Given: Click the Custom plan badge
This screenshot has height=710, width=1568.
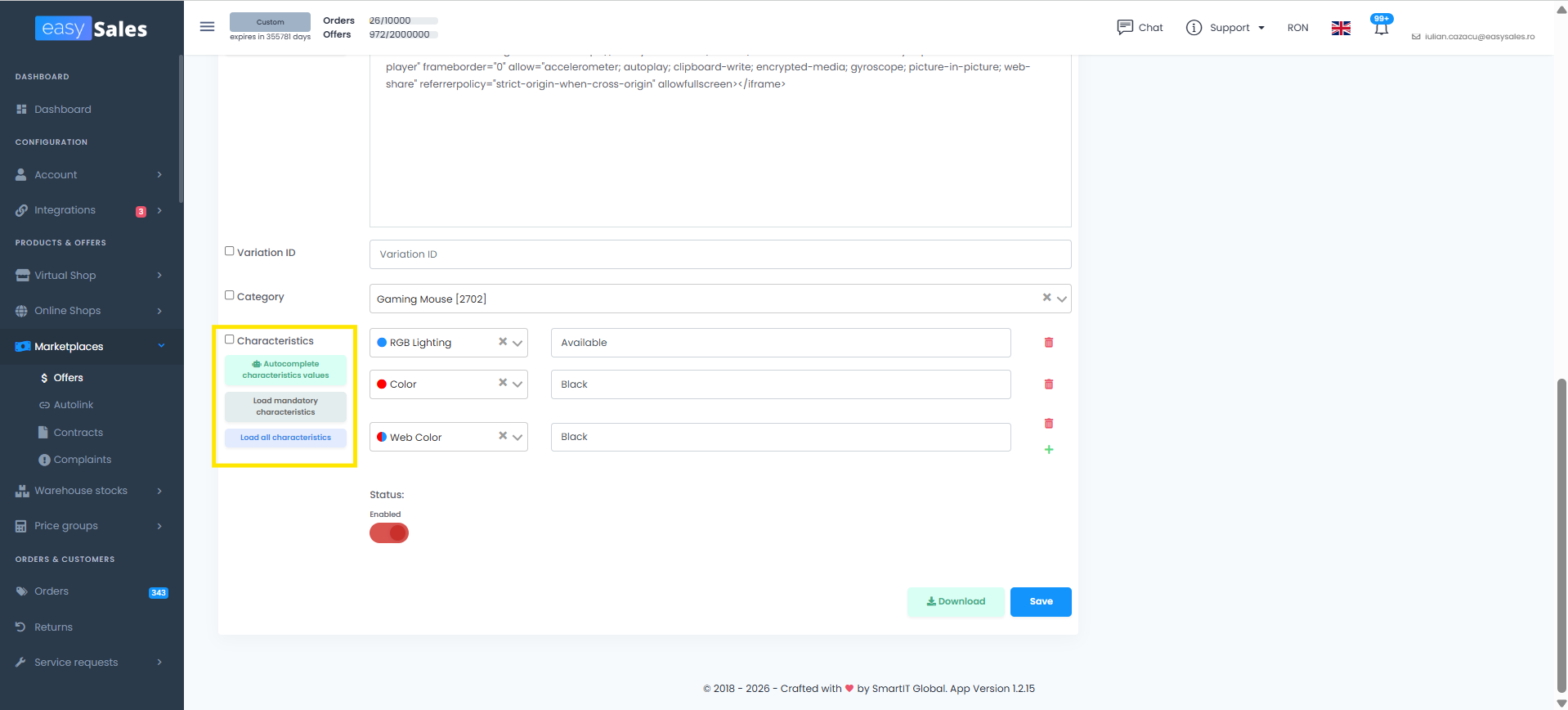Looking at the screenshot, I should [270, 22].
